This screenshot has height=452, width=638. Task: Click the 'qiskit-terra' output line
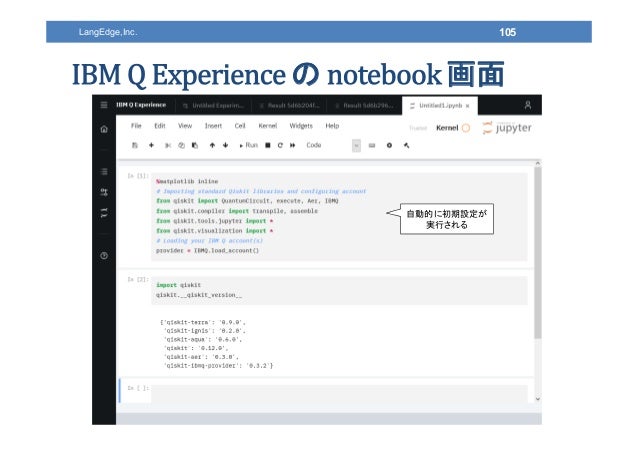[203, 322]
